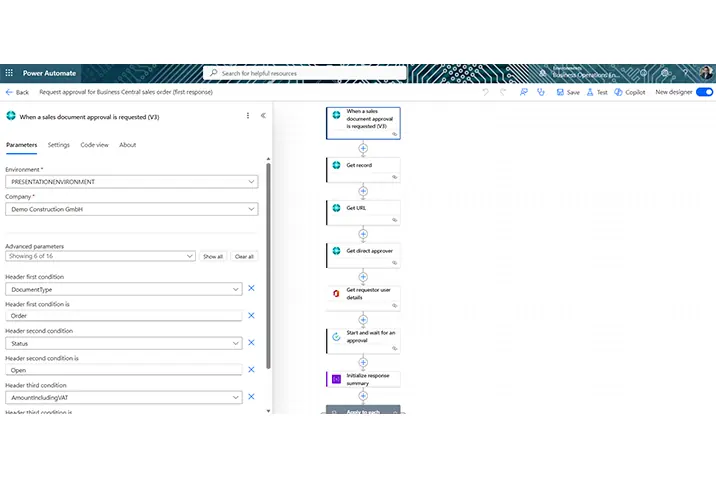Viewport: 716px width, 478px height.
Task: Remove the Header first condition is parameter
Action: pyautogui.click(x=251, y=315)
